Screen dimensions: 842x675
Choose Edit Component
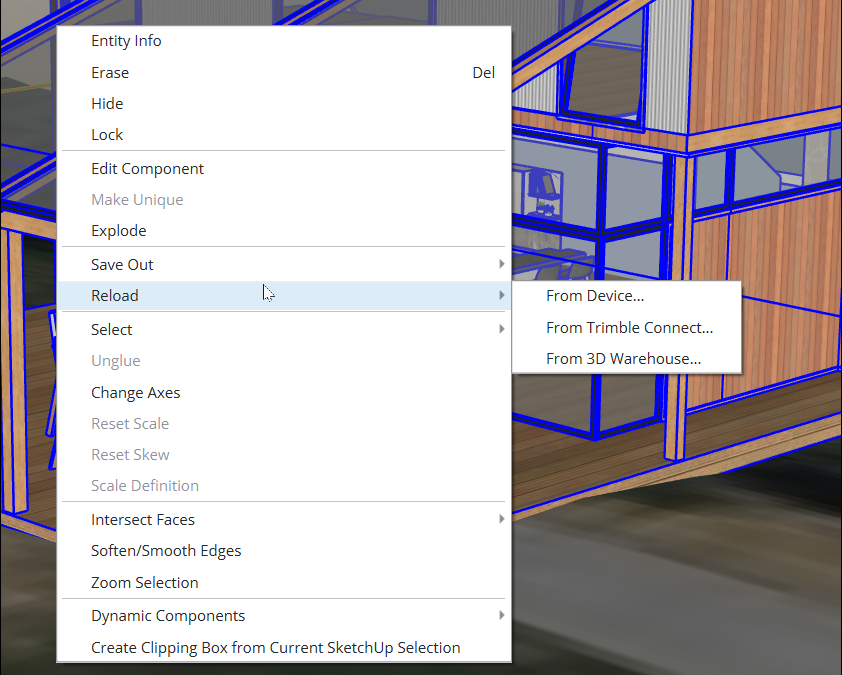(x=284, y=169)
